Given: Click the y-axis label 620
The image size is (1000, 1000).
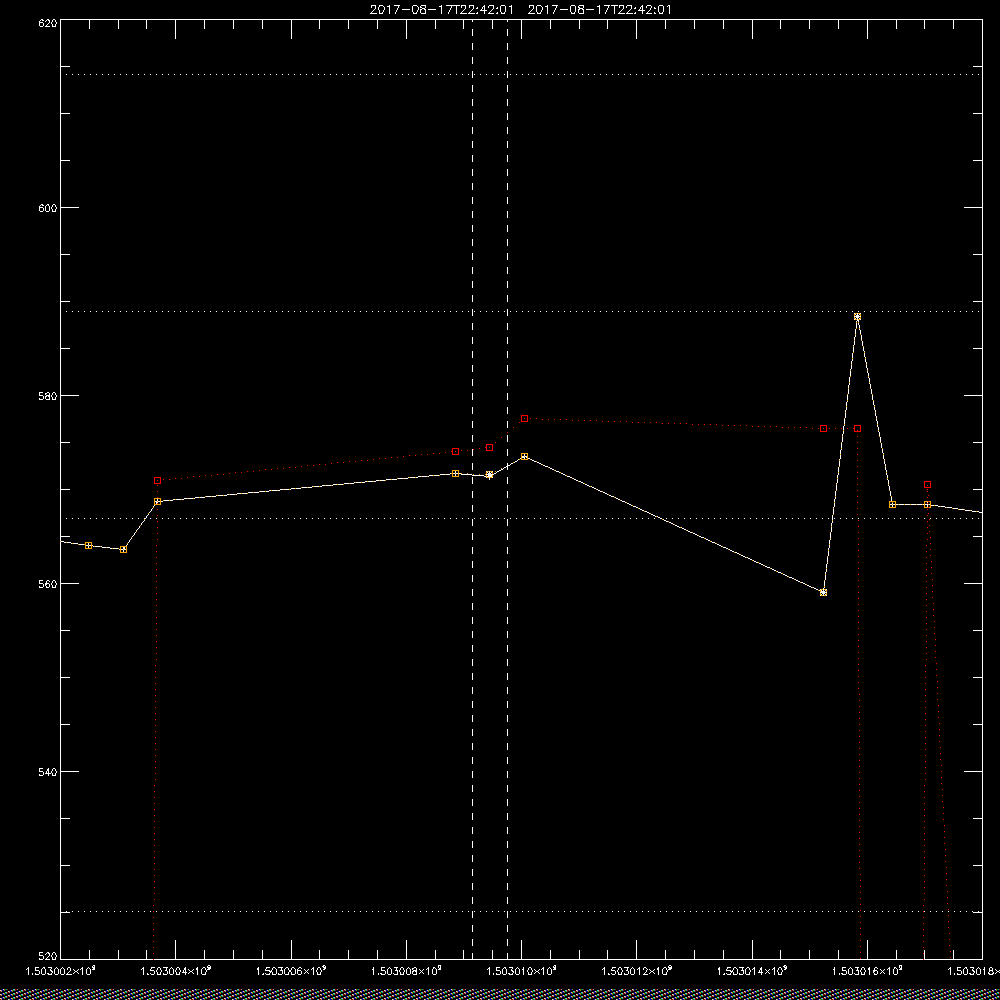Looking at the screenshot, I should pyautogui.click(x=48, y=22).
